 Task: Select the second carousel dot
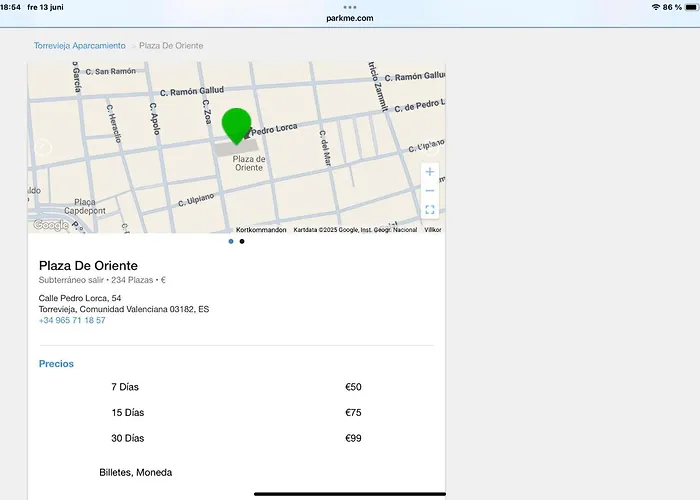pyautogui.click(x=242, y=241)
